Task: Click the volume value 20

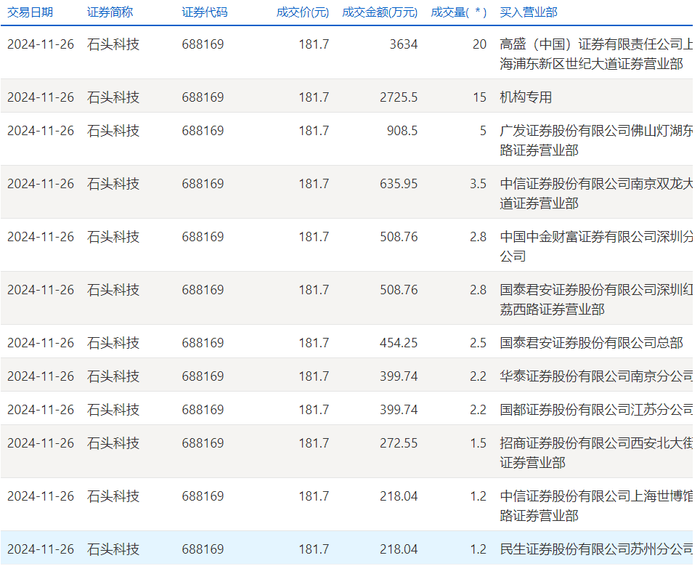Action: coord(479,44)
